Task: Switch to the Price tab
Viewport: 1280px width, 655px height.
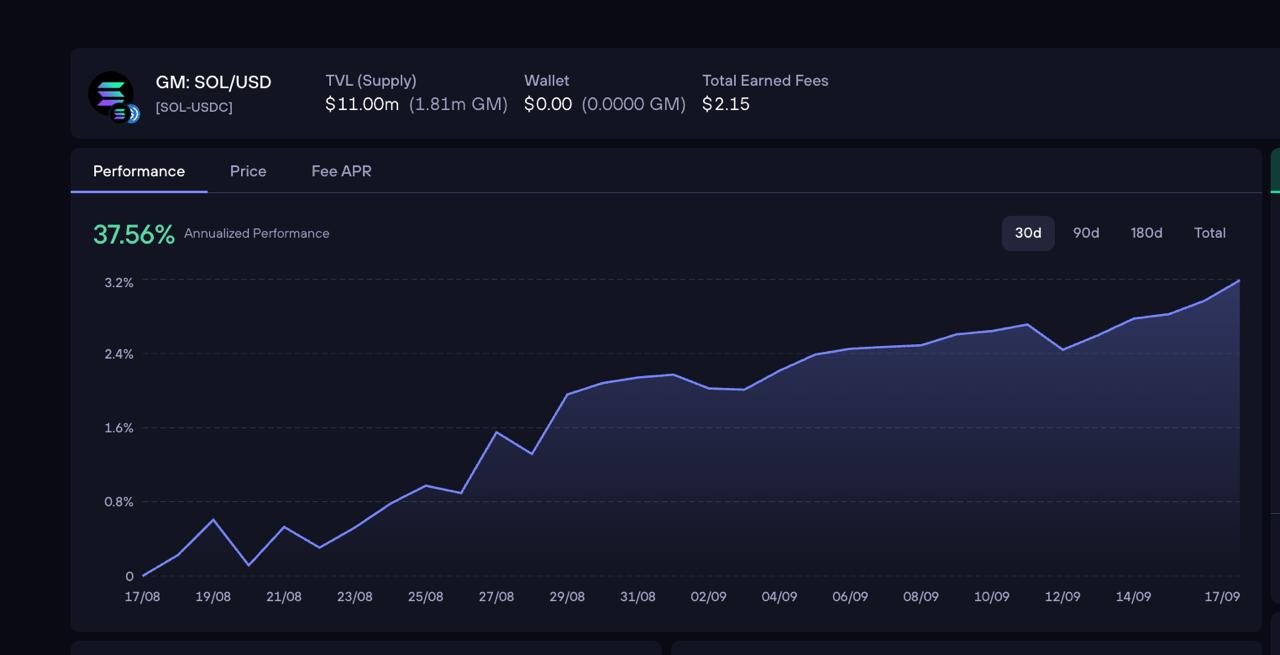Action: tap(248, 171)
